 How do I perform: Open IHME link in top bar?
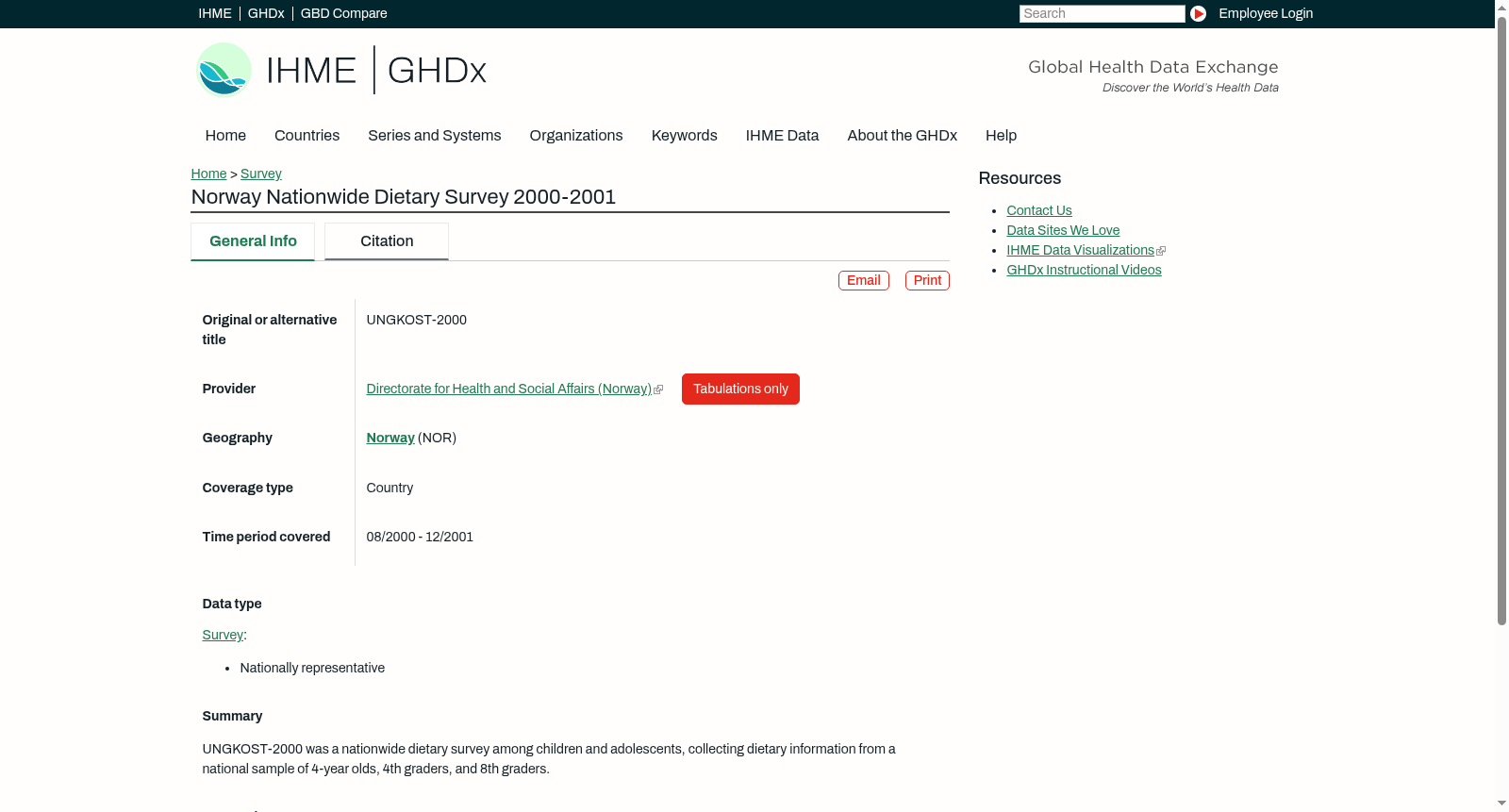(215, 13)
